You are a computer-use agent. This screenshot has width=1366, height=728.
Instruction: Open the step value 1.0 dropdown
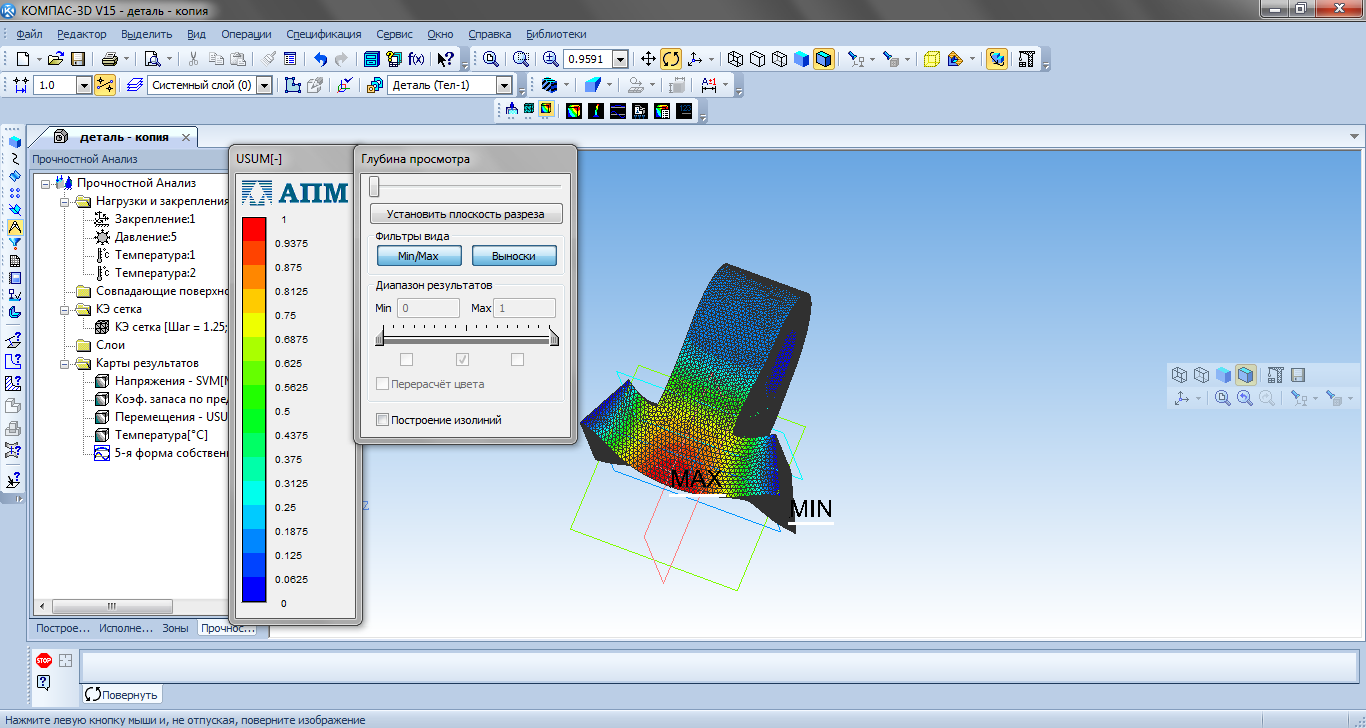84,85
